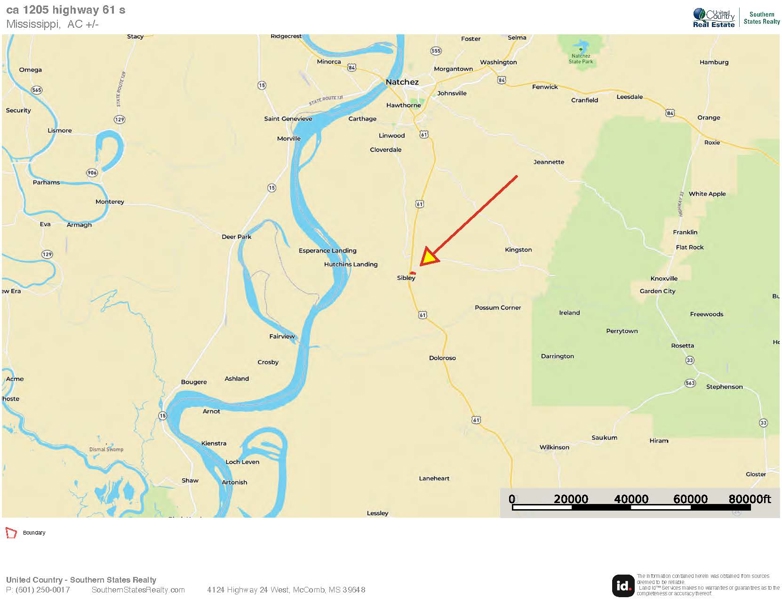Click the route 906 shield near Parhams
This screenshot has width=782, height=600.
click(x=92, y=173)
